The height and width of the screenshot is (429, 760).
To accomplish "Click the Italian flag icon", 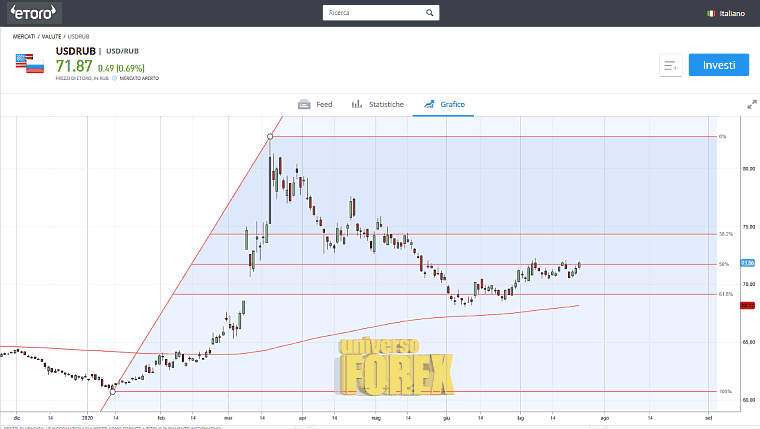I will pos(711,14).
